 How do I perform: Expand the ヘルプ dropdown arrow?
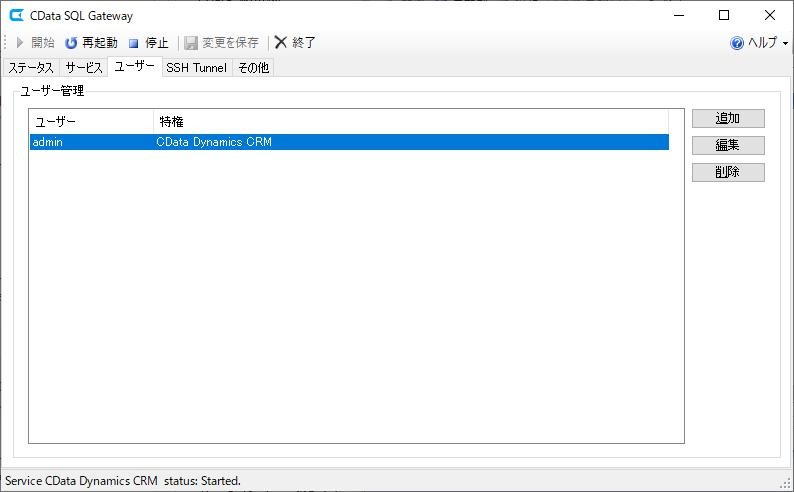point(785,44)
